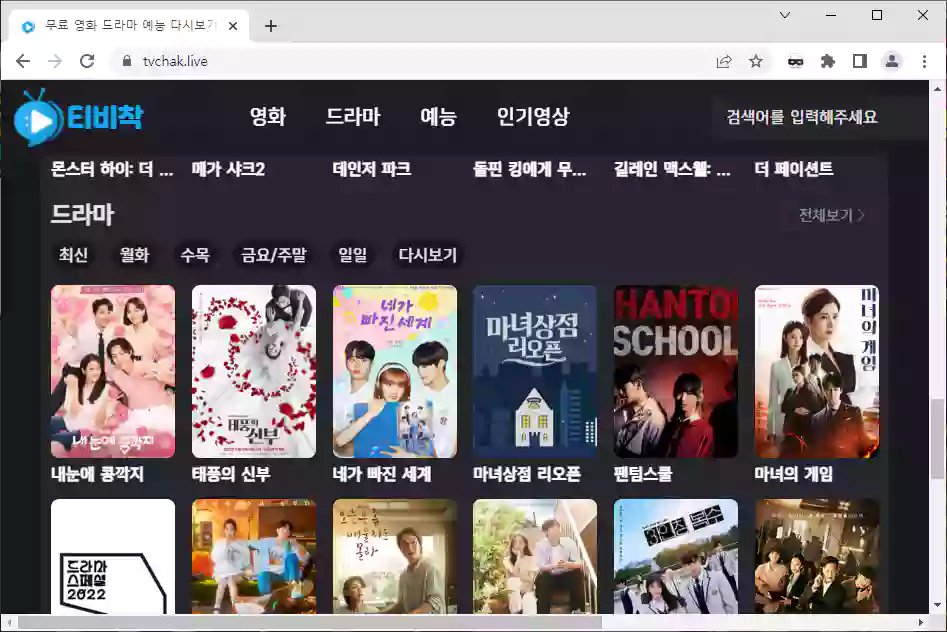Open Hanton School 팬텀스쿨 poster
The image size is (947, 632).
click(x=676, y=372)
